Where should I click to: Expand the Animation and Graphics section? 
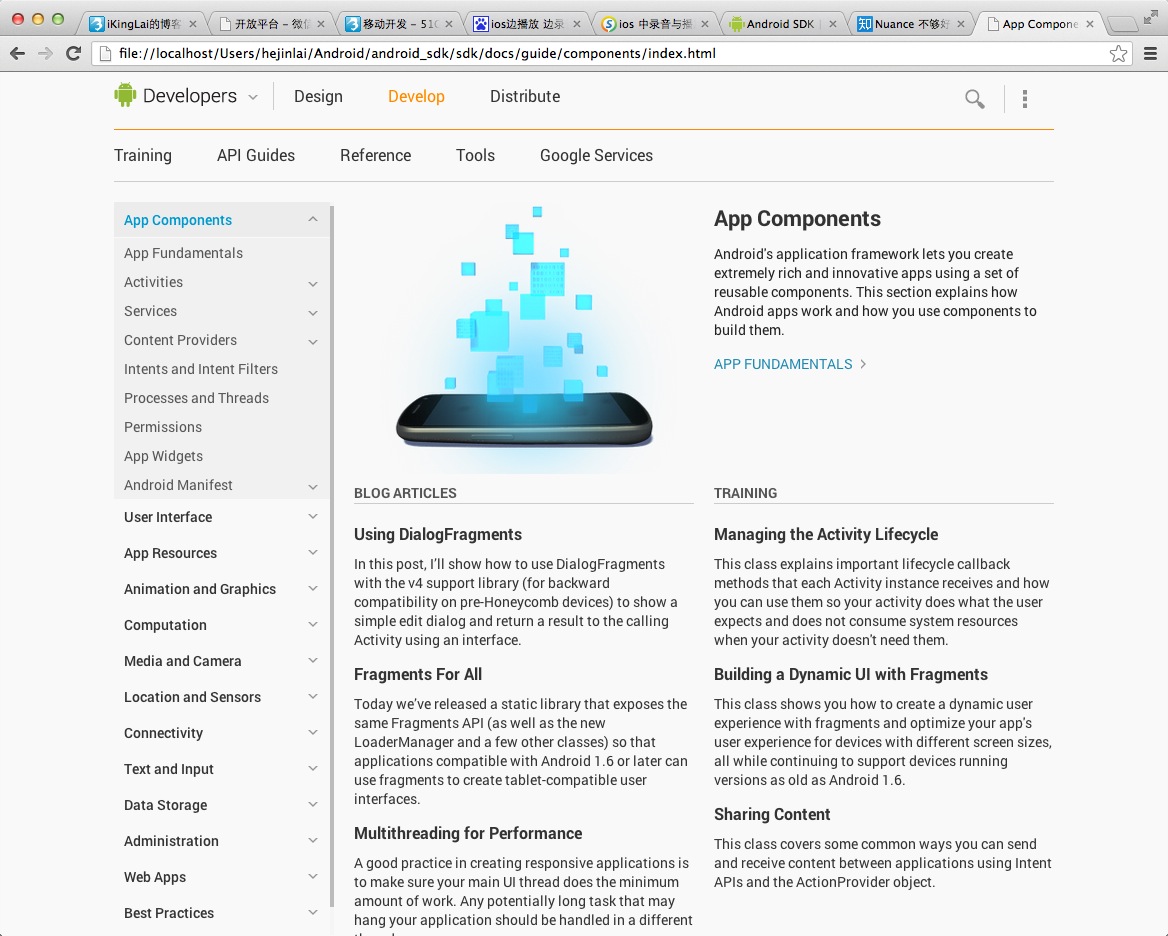tap(313, 588)
